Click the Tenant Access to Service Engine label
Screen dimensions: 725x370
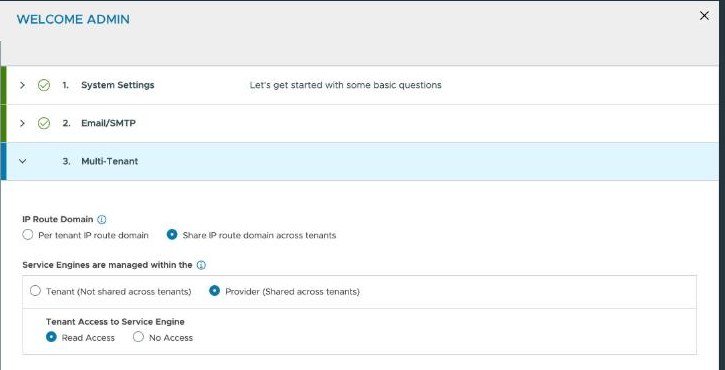pos(115,322)
